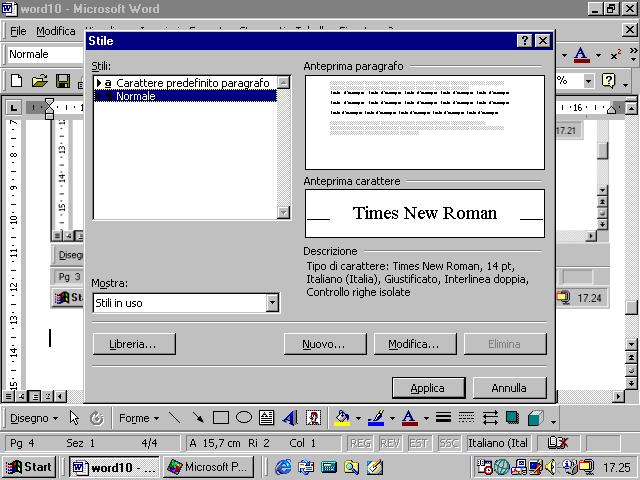Launch Internet Explorer from quick launch

click(283, 467)
